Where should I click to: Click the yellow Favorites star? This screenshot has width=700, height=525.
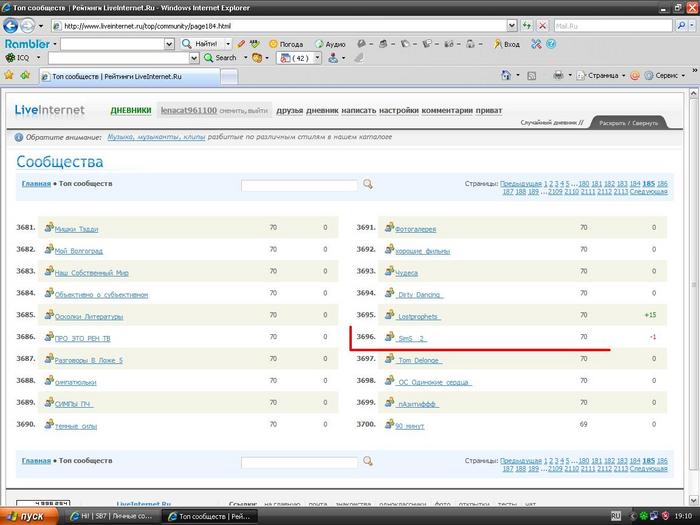coord(8,75)
